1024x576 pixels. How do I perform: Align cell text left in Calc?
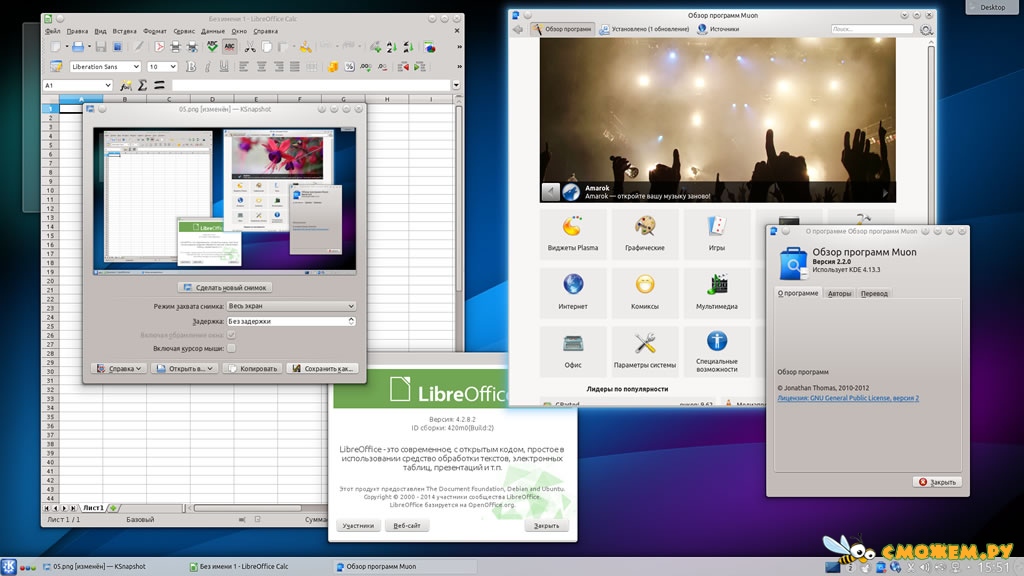[244, 67]
